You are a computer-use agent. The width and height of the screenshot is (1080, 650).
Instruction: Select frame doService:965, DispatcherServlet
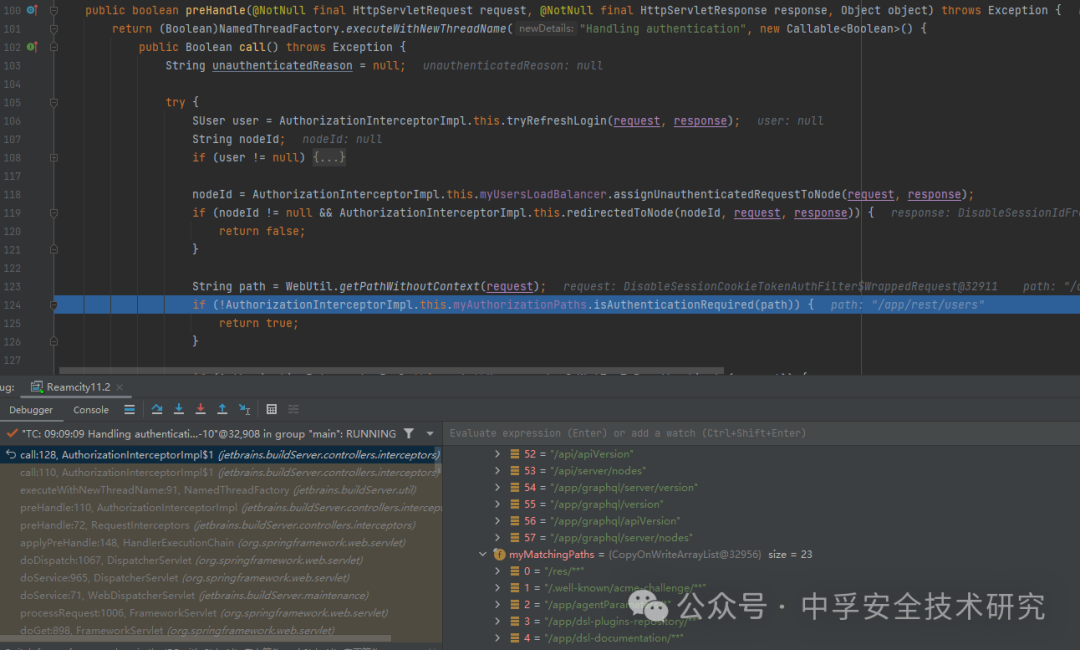click(x=220, y=578)
